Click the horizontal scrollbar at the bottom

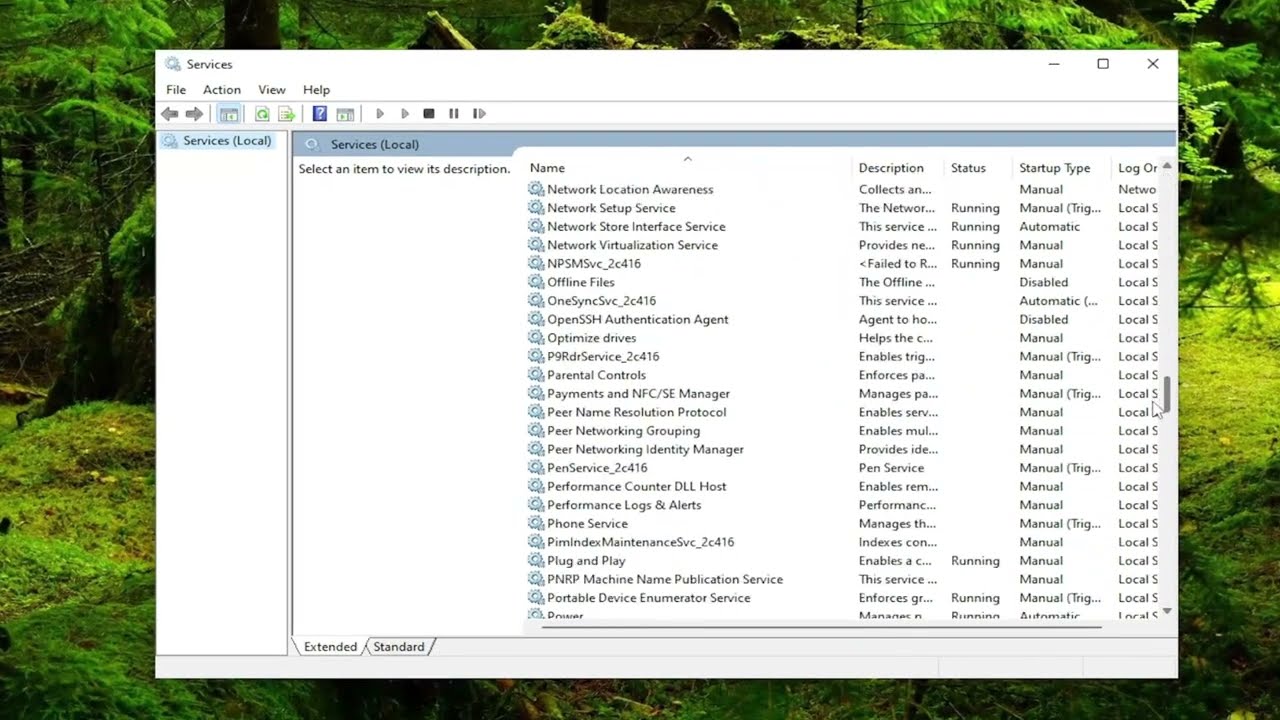(821, 627)
